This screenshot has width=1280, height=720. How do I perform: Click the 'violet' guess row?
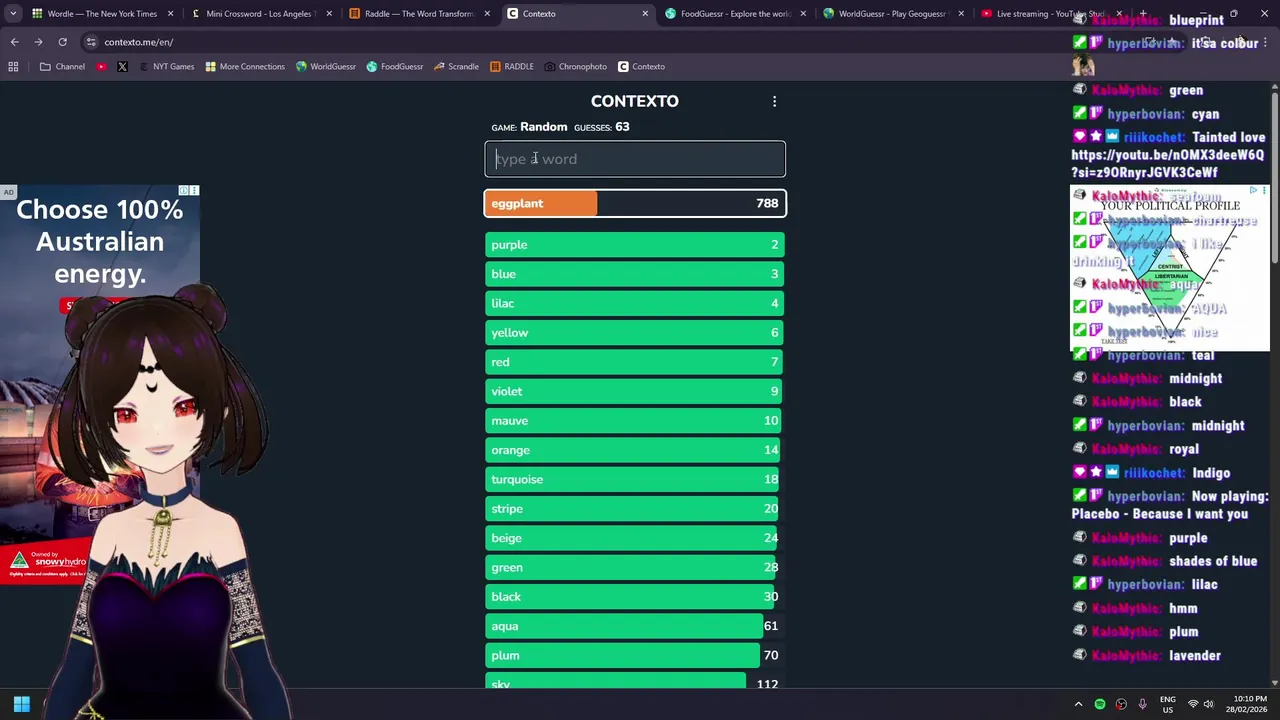[x=635, y=391]
